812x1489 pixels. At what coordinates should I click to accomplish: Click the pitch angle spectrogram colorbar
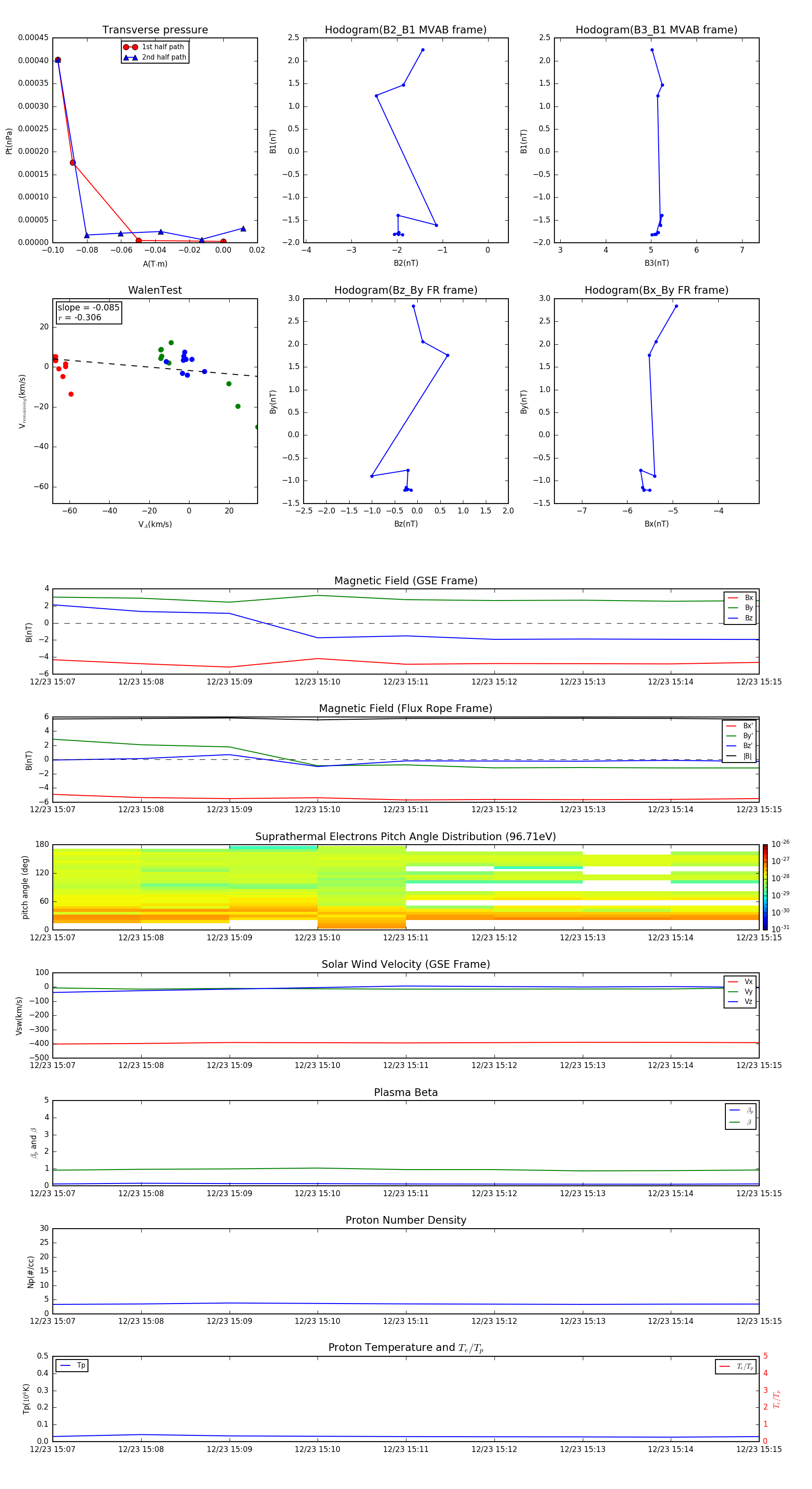coord(765,887)
